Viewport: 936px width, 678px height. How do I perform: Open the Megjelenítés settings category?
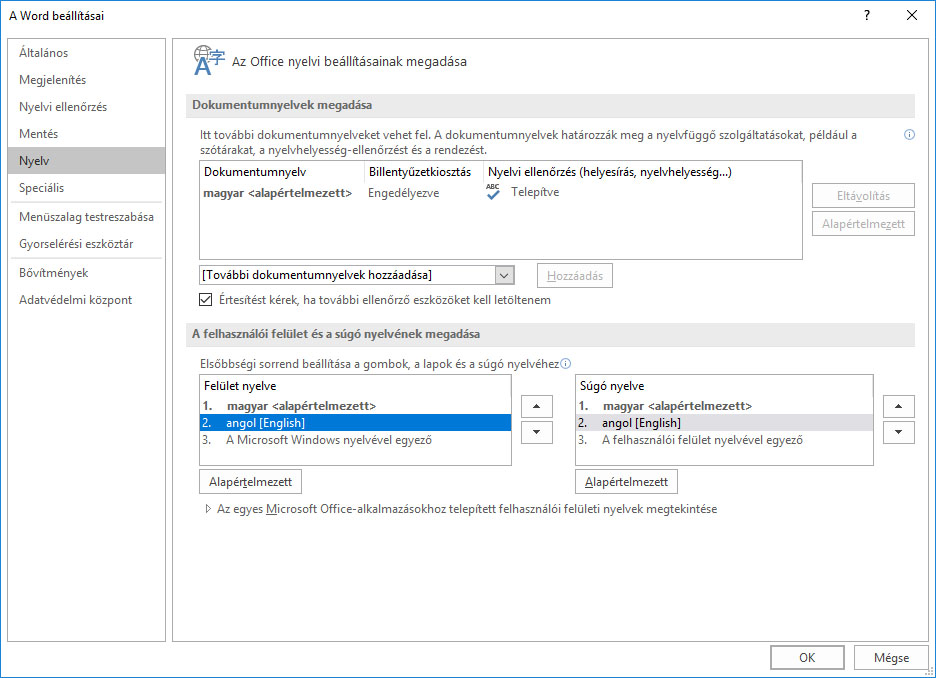tap(87, 79)
